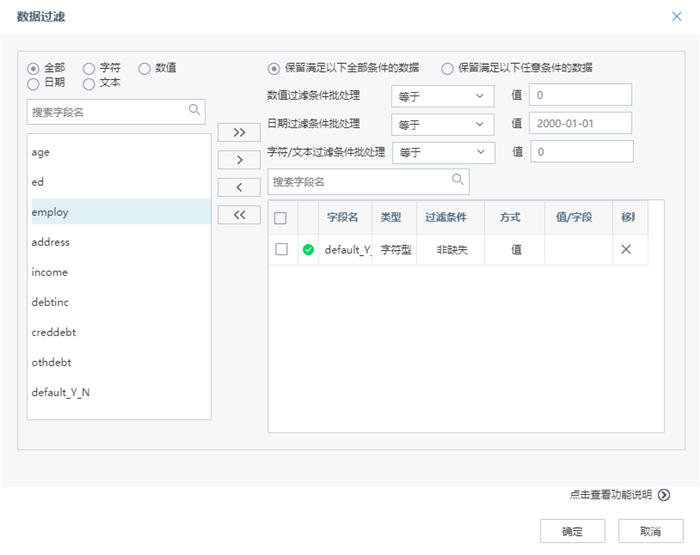Click the 确定 confirm button
This screenshot has height=555, width=700.
572,531
